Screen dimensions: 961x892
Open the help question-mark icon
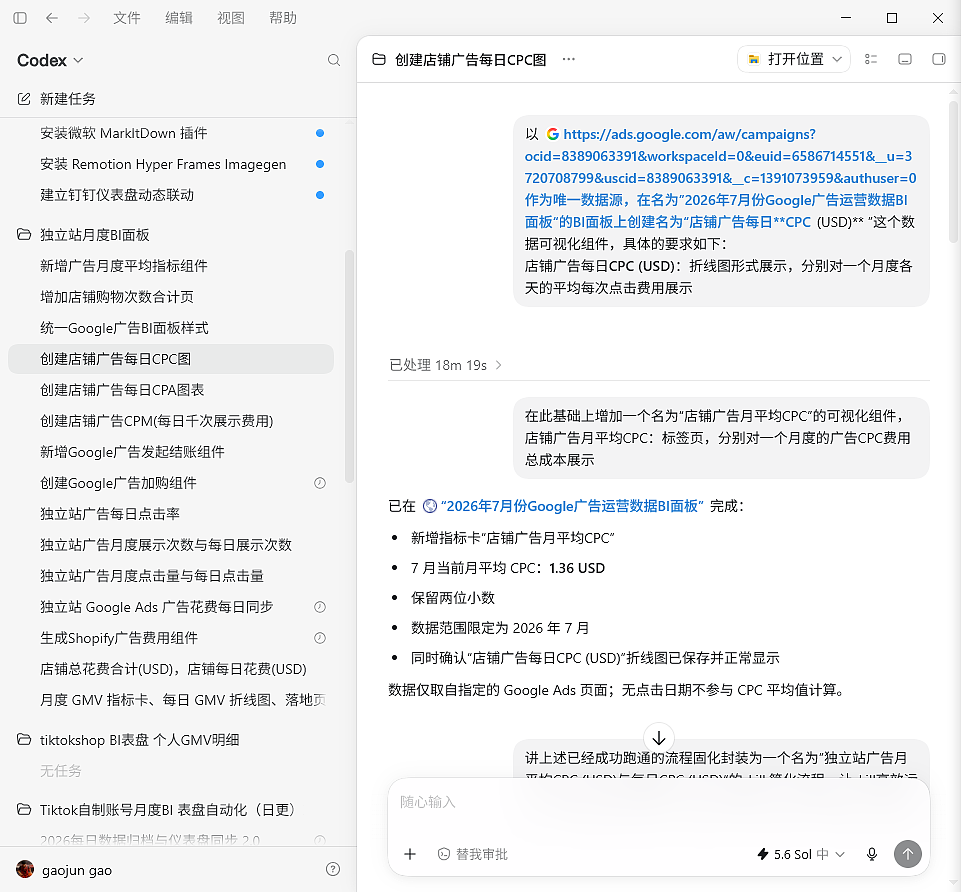(333, 869)
